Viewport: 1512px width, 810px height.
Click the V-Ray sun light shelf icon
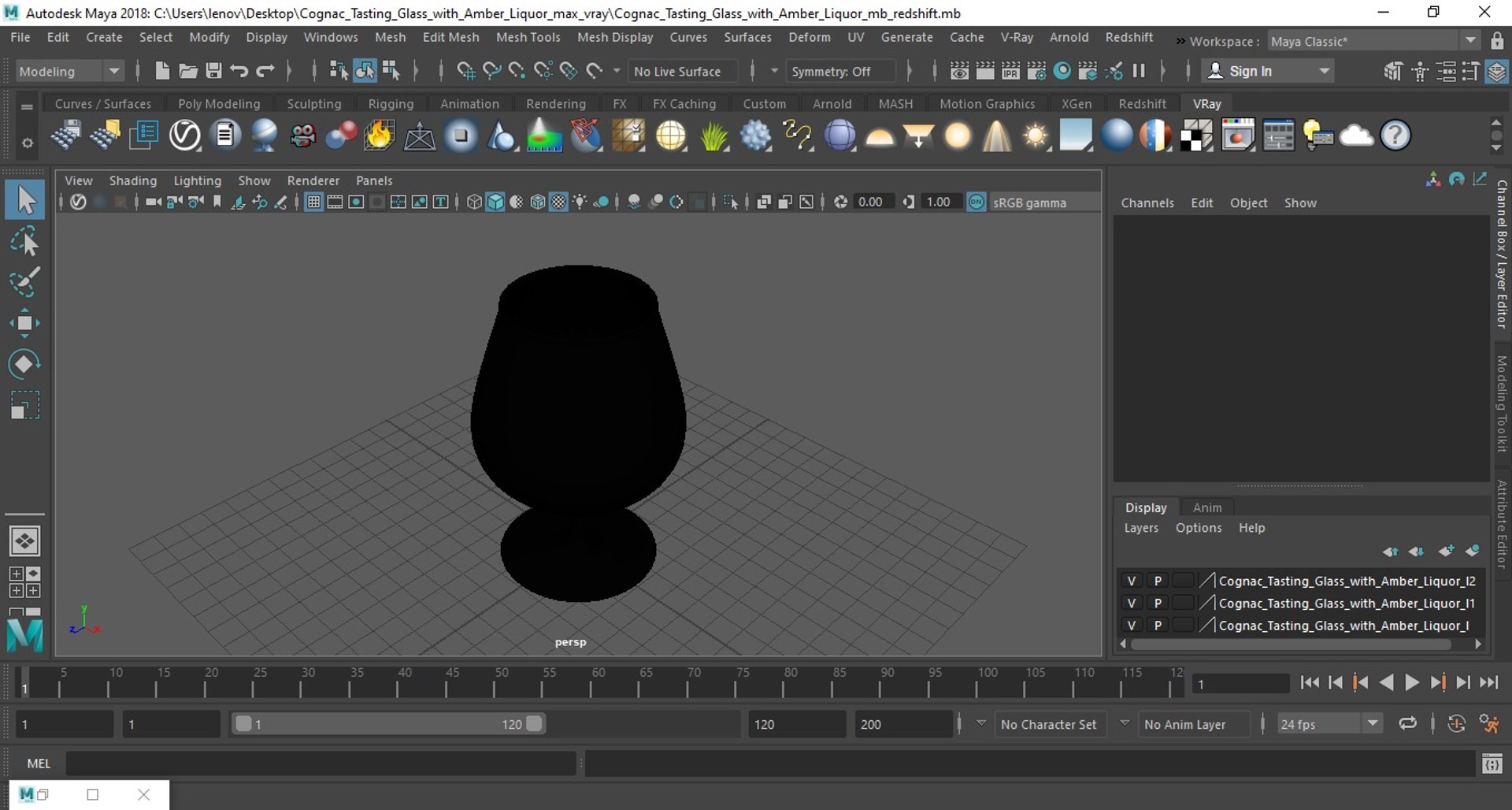1036,136
